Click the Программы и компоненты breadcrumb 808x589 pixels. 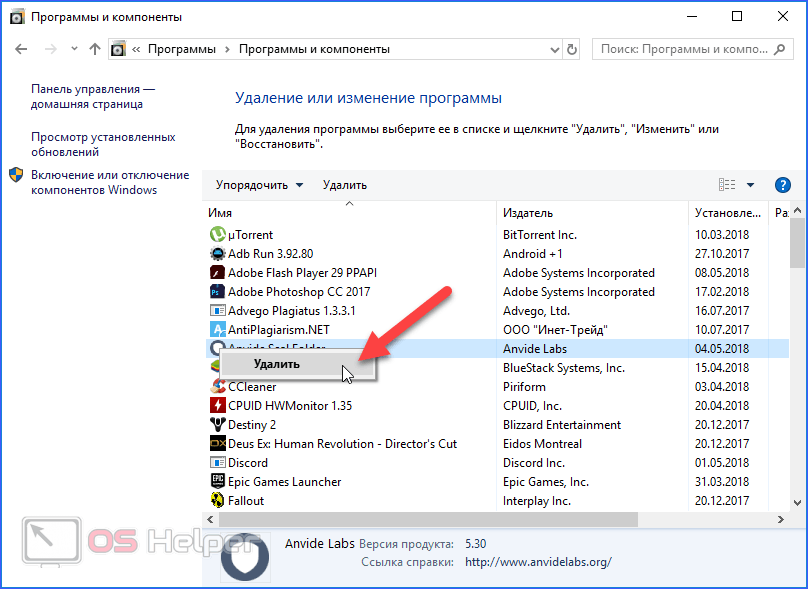(314, 49)
